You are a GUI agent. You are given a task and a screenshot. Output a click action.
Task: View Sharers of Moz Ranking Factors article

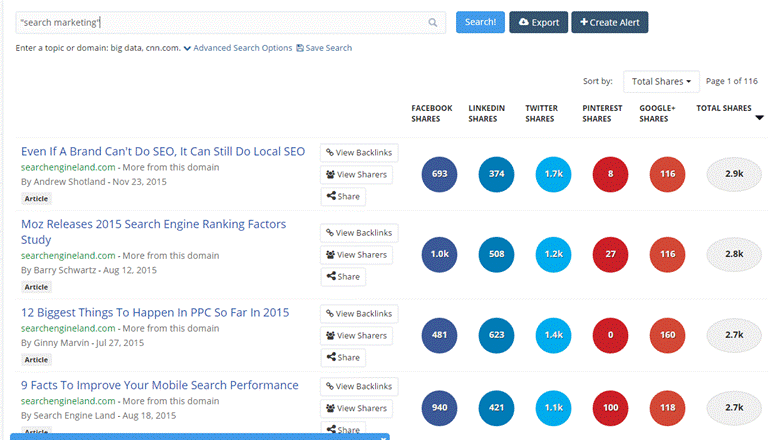pyautogui.click(x=357, y=255)
